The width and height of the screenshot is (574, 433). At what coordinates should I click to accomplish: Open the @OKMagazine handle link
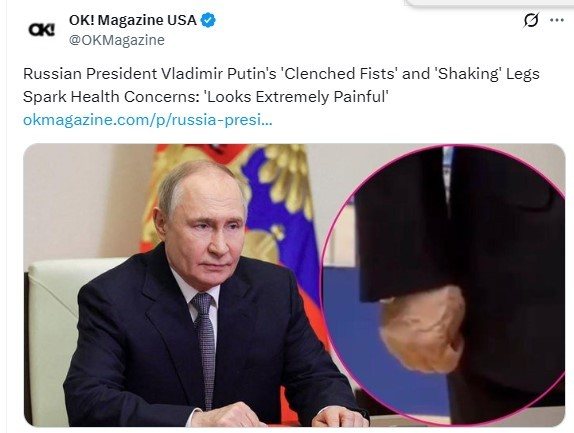tap(117, 40)
